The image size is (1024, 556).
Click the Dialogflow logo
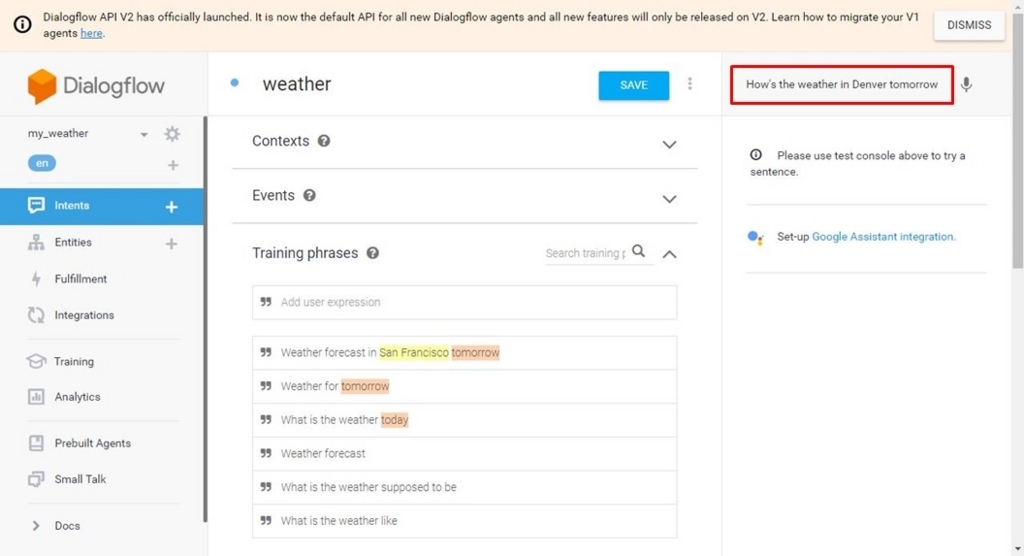click(x=95, y=86)
